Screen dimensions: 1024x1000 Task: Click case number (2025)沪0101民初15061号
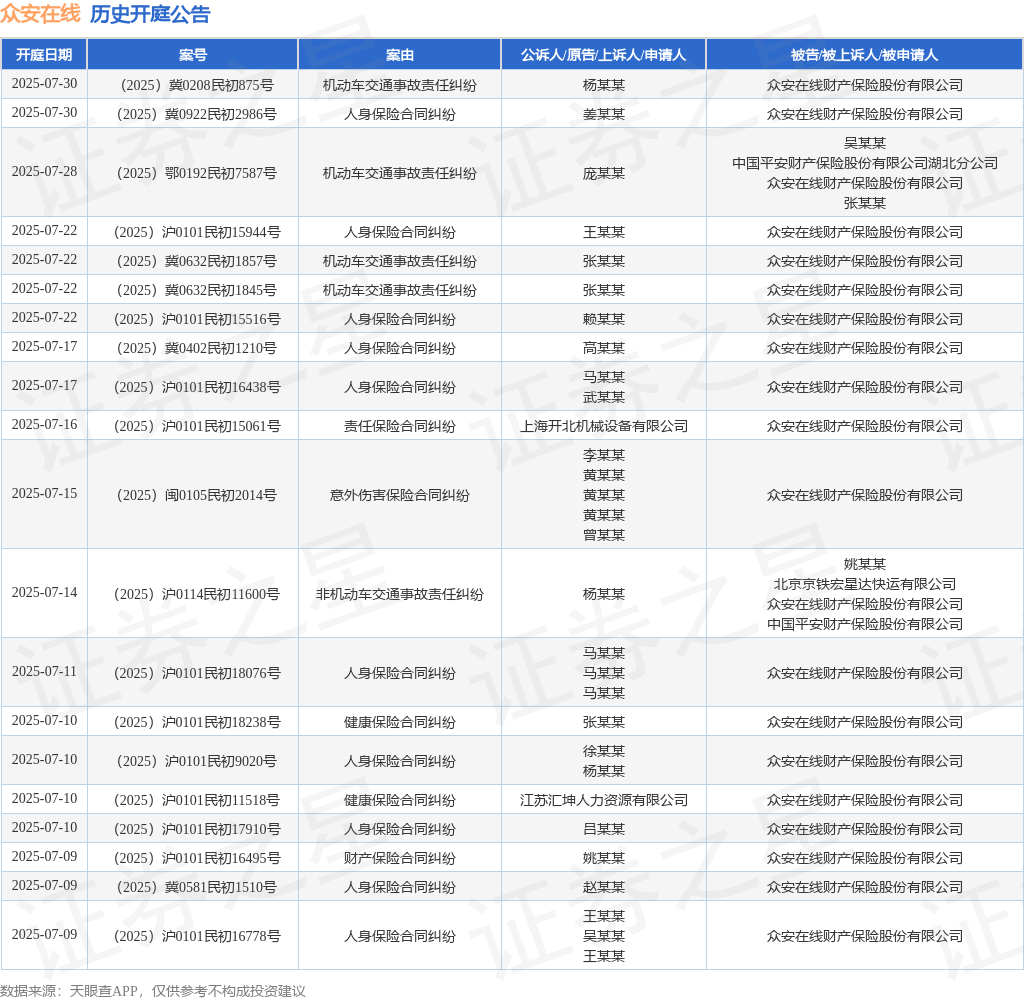197,427
